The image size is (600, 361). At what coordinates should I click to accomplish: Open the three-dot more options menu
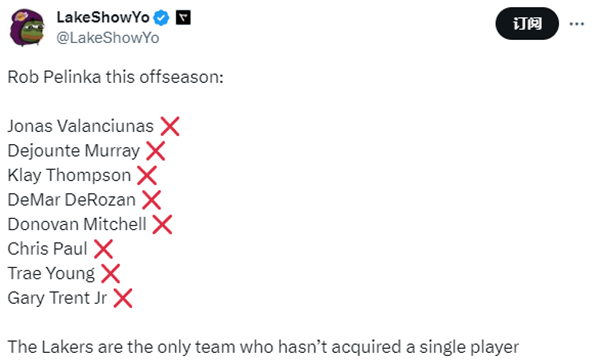(576, 24)
